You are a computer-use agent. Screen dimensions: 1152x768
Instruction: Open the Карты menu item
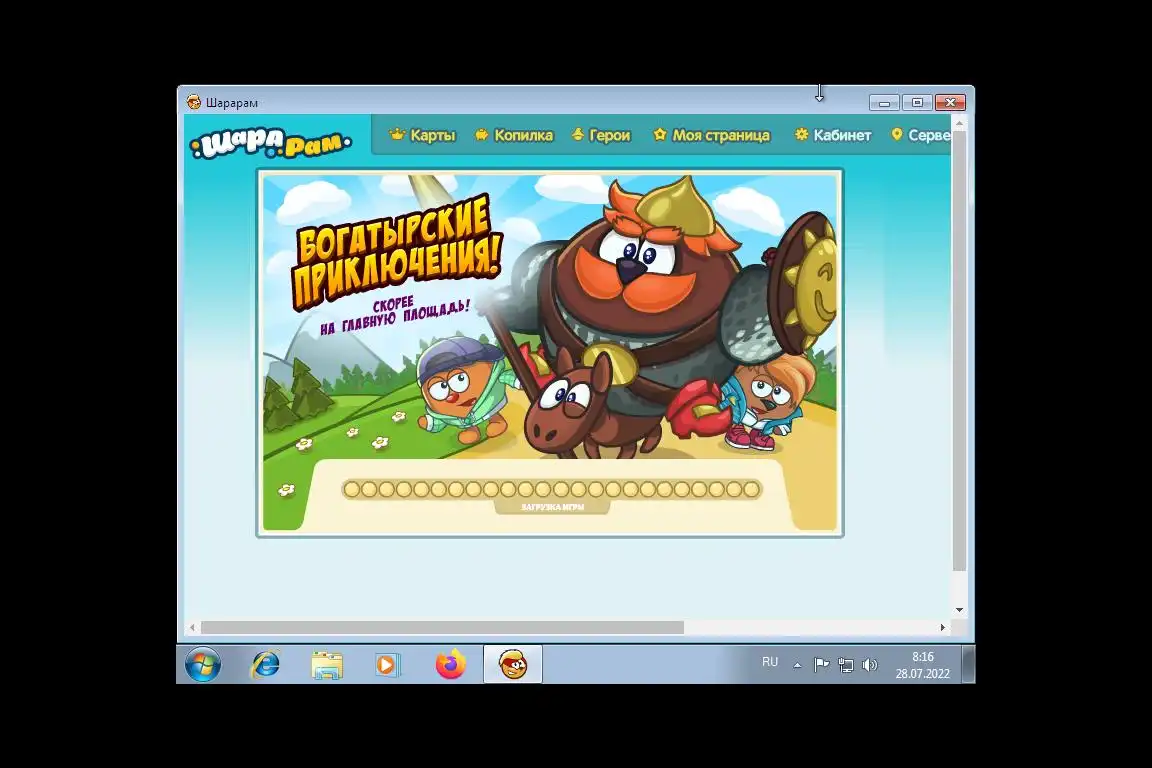[422, 135]
